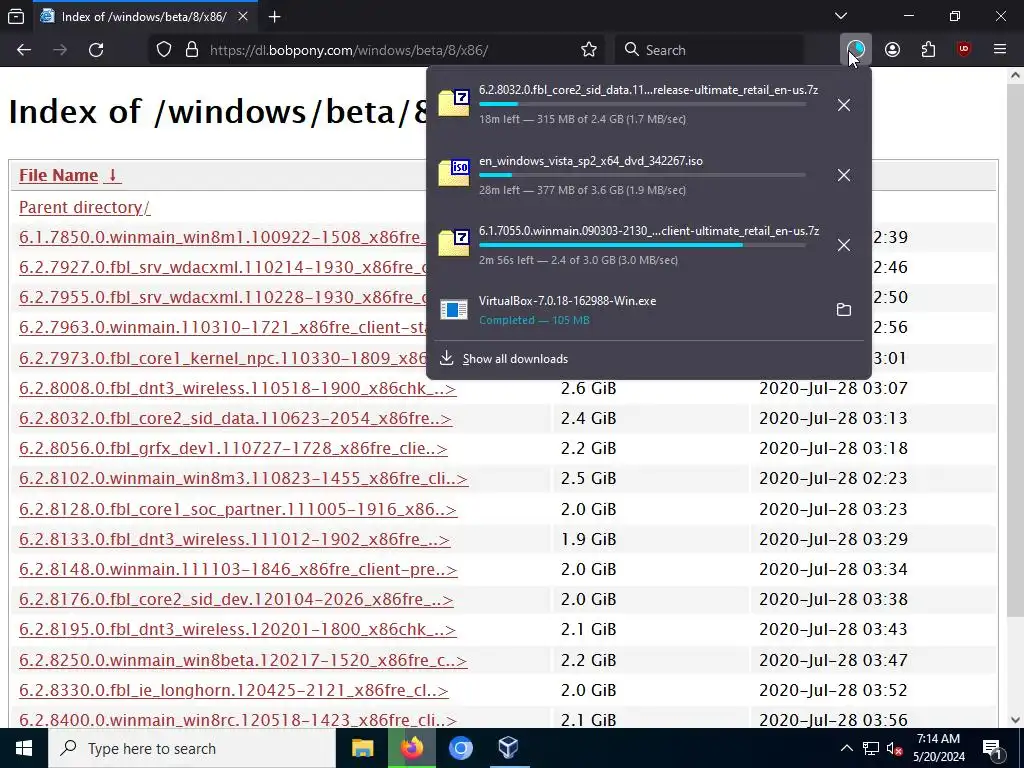
Task: Open the muted volume tray icon
Action: coord(895,748)
